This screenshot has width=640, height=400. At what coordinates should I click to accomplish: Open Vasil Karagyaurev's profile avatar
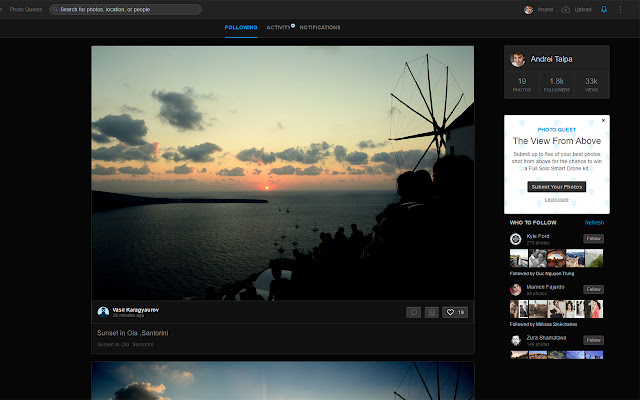pyautogui.click(x=103, y=312)
